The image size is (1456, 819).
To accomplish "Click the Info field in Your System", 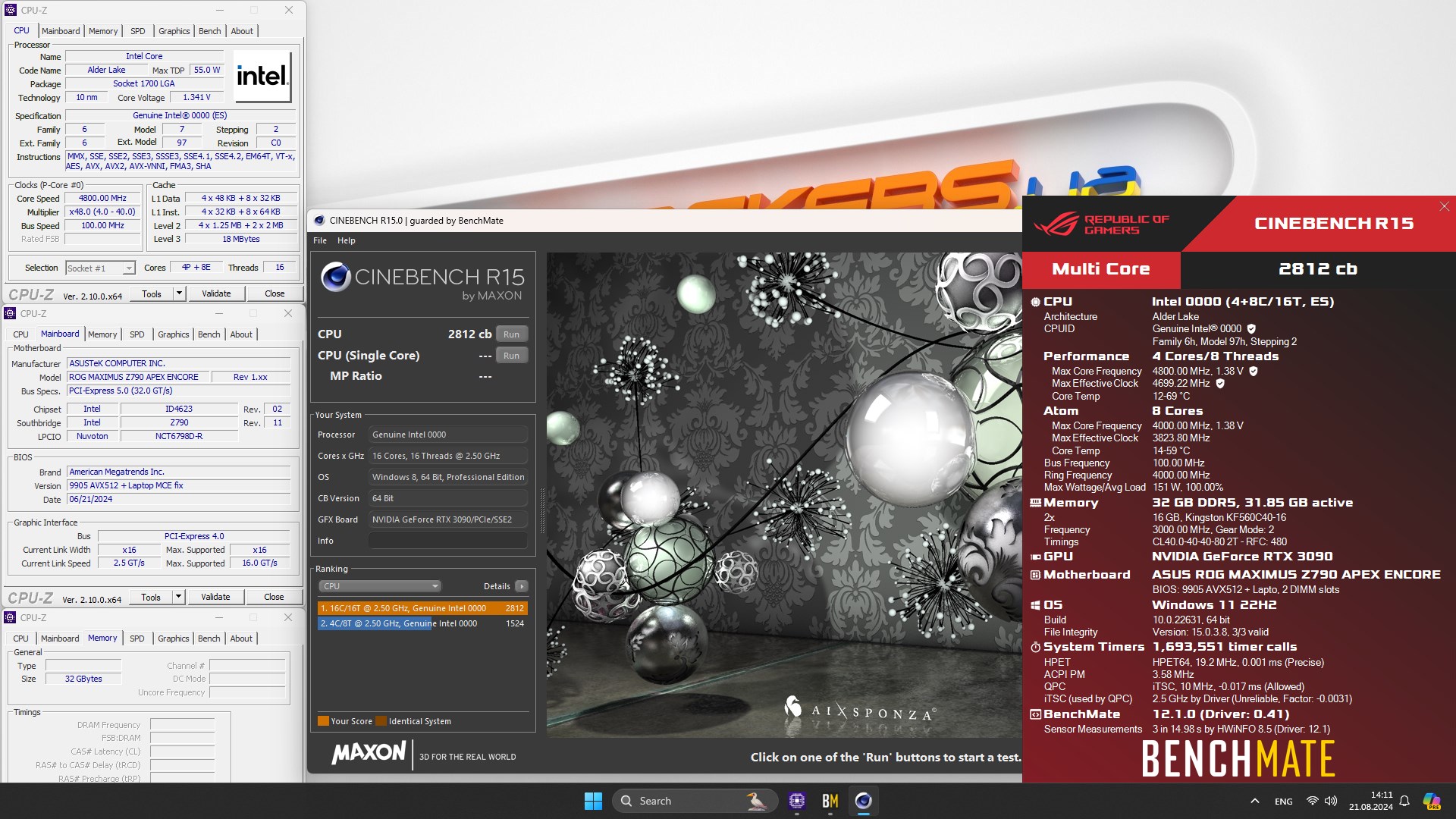I will click(x=447, y=541).
